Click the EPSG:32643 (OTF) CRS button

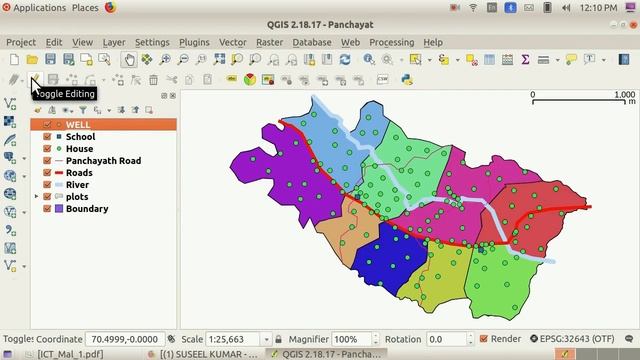tap(572, 339)
